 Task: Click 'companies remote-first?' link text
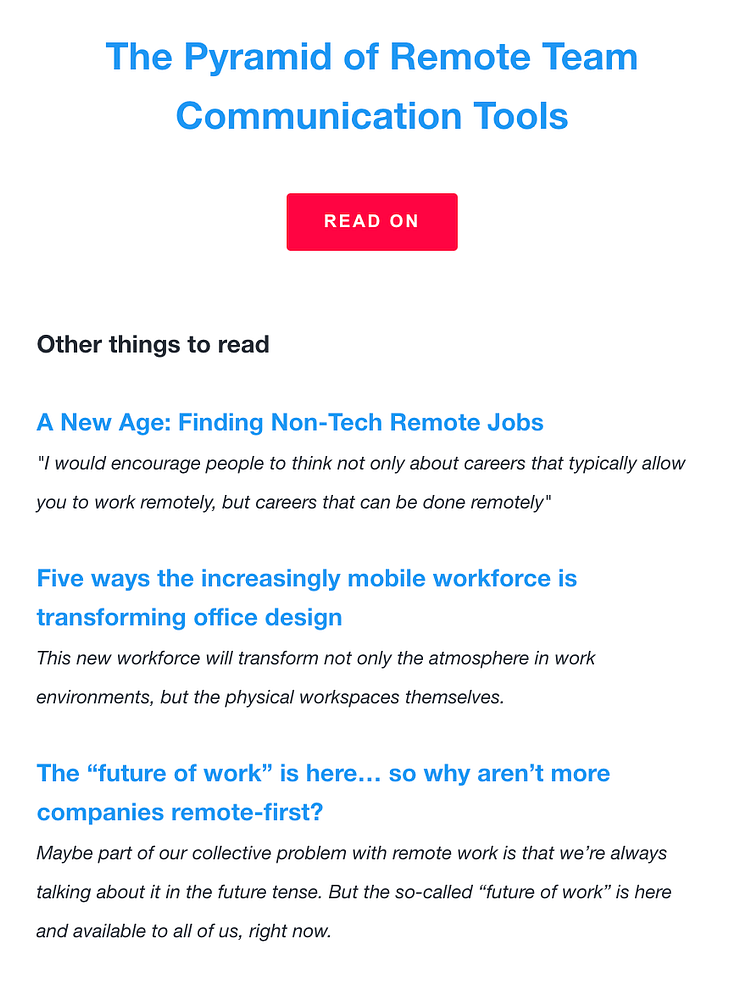point(180,812)
